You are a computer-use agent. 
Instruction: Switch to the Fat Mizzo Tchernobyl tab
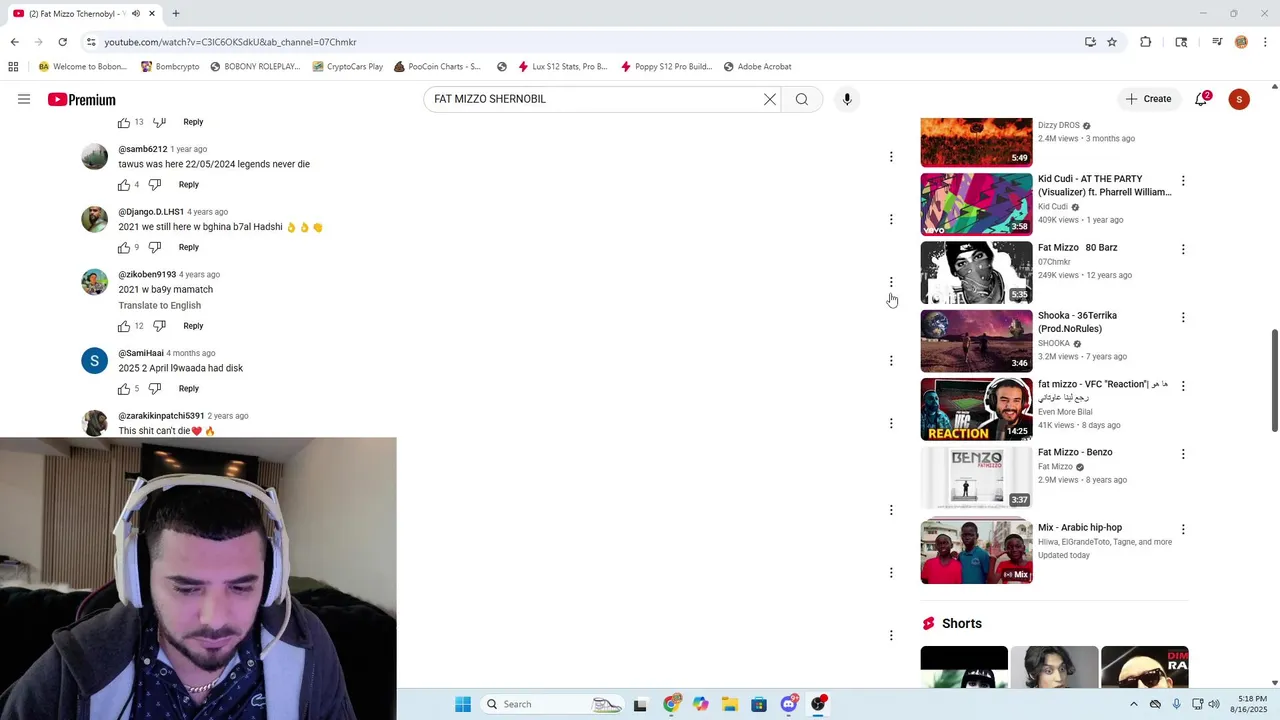click(85, 14)
